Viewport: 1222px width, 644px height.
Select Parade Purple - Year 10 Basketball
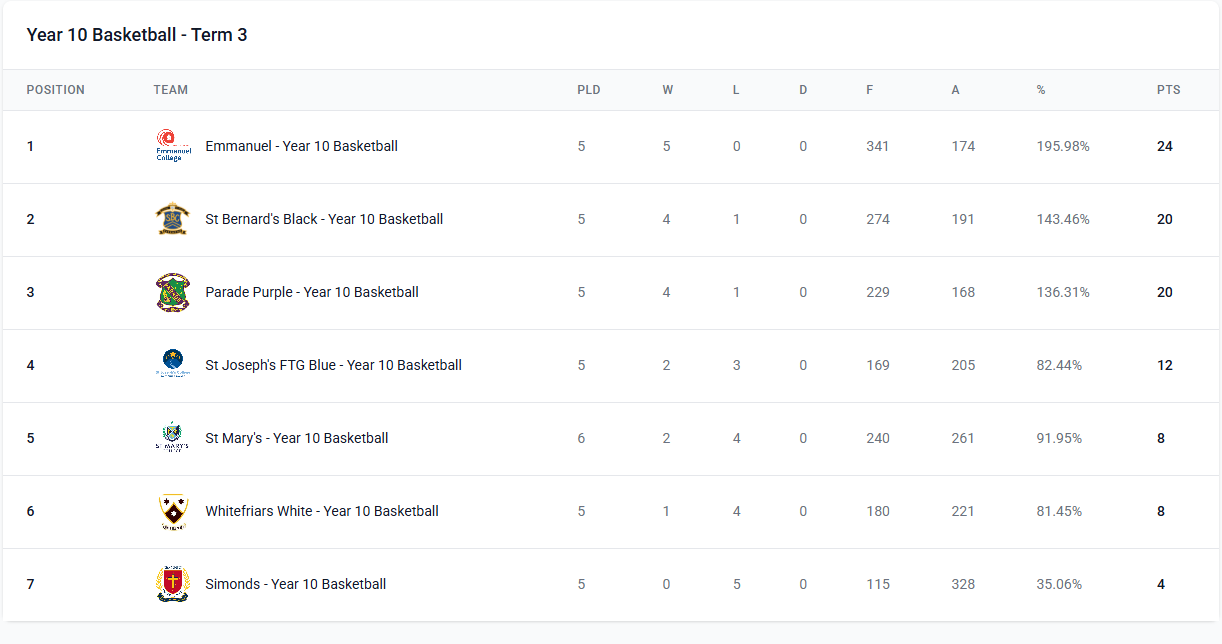[312, 292]
